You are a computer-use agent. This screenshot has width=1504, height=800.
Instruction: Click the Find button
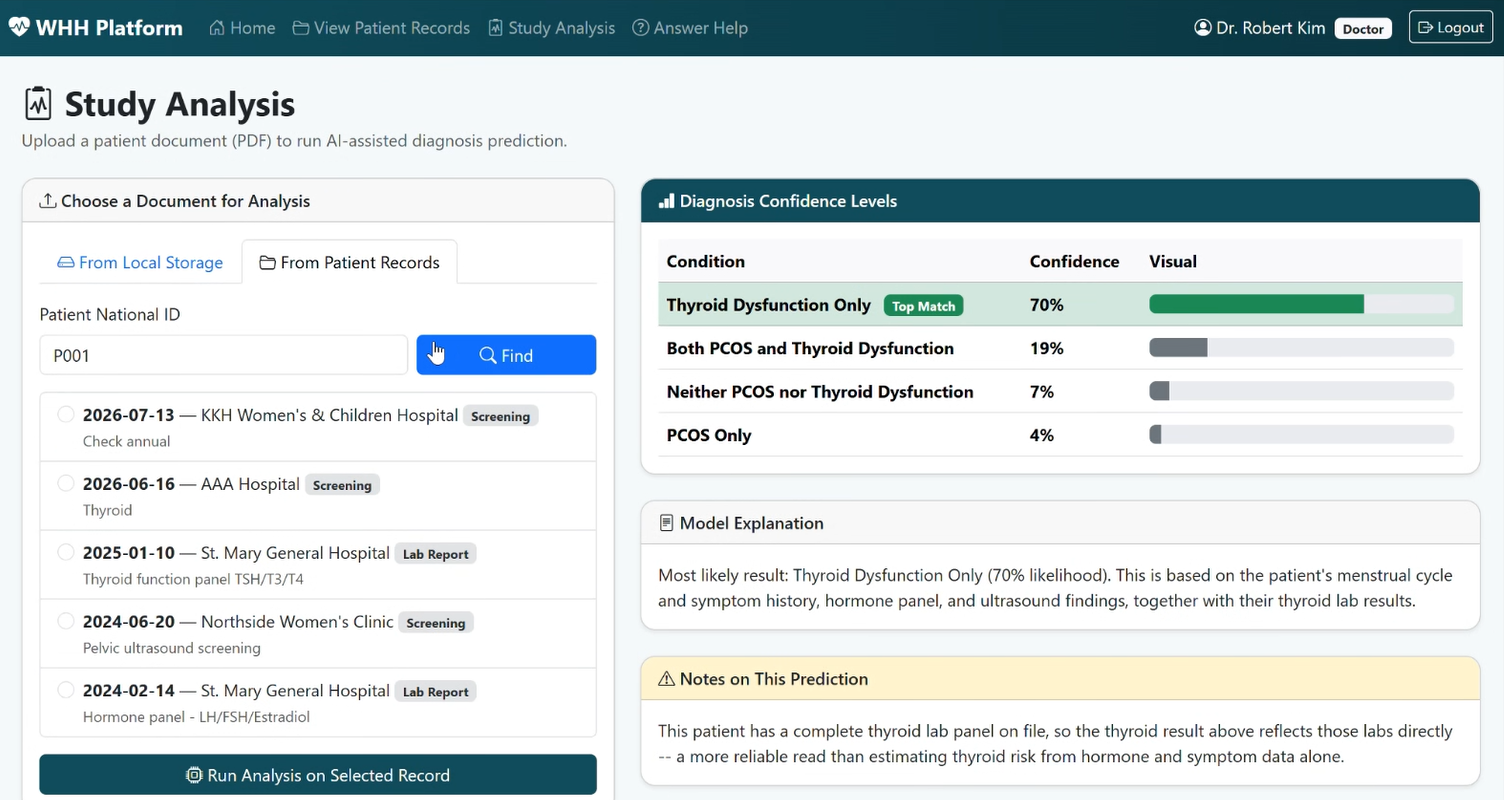tap(506, 355)
